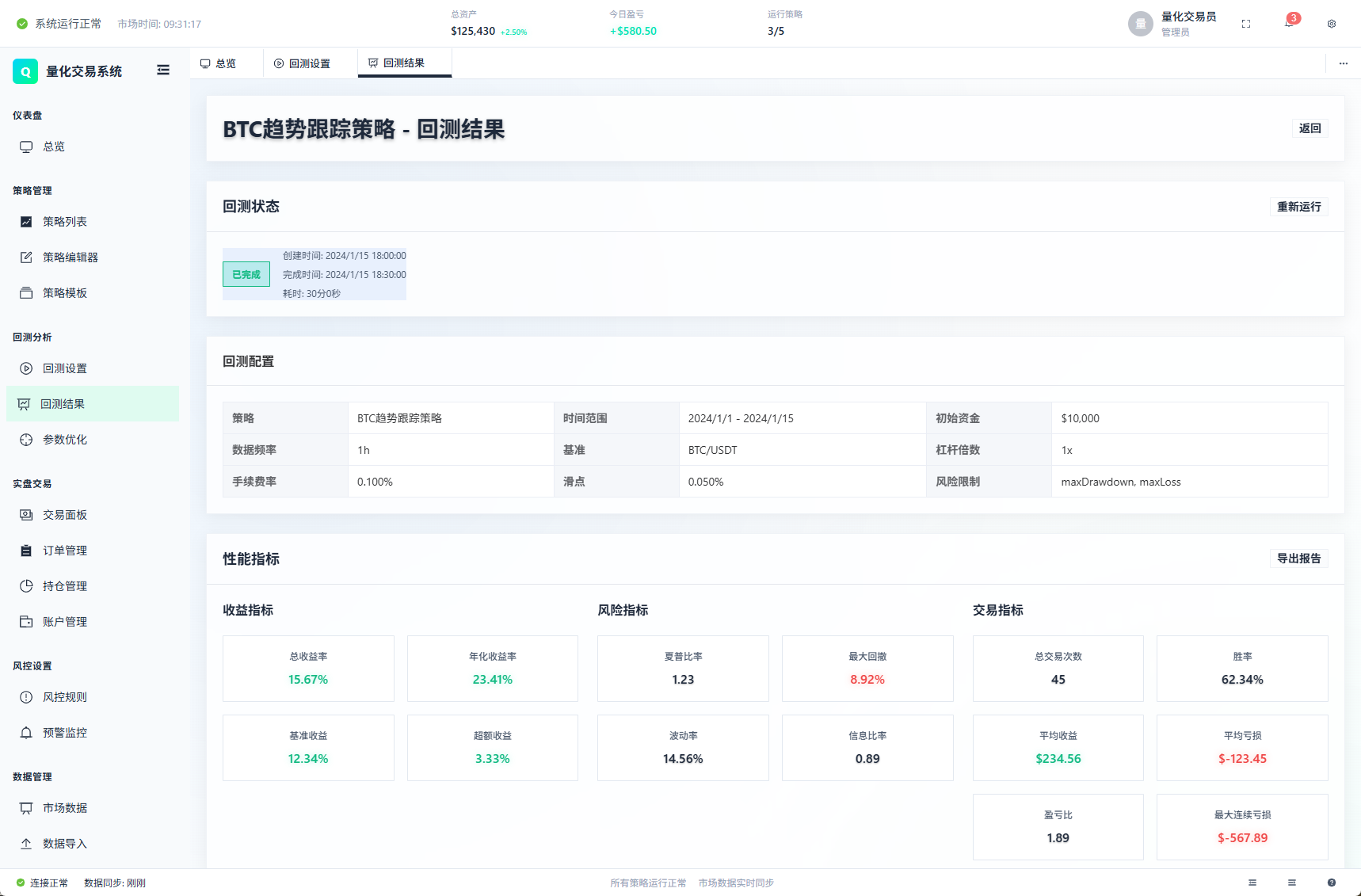Viewport: 1361px width, 896px height.
Task: Open 风控规则 sidebar item
Action: pyautogui.click(x=93, y=697)
